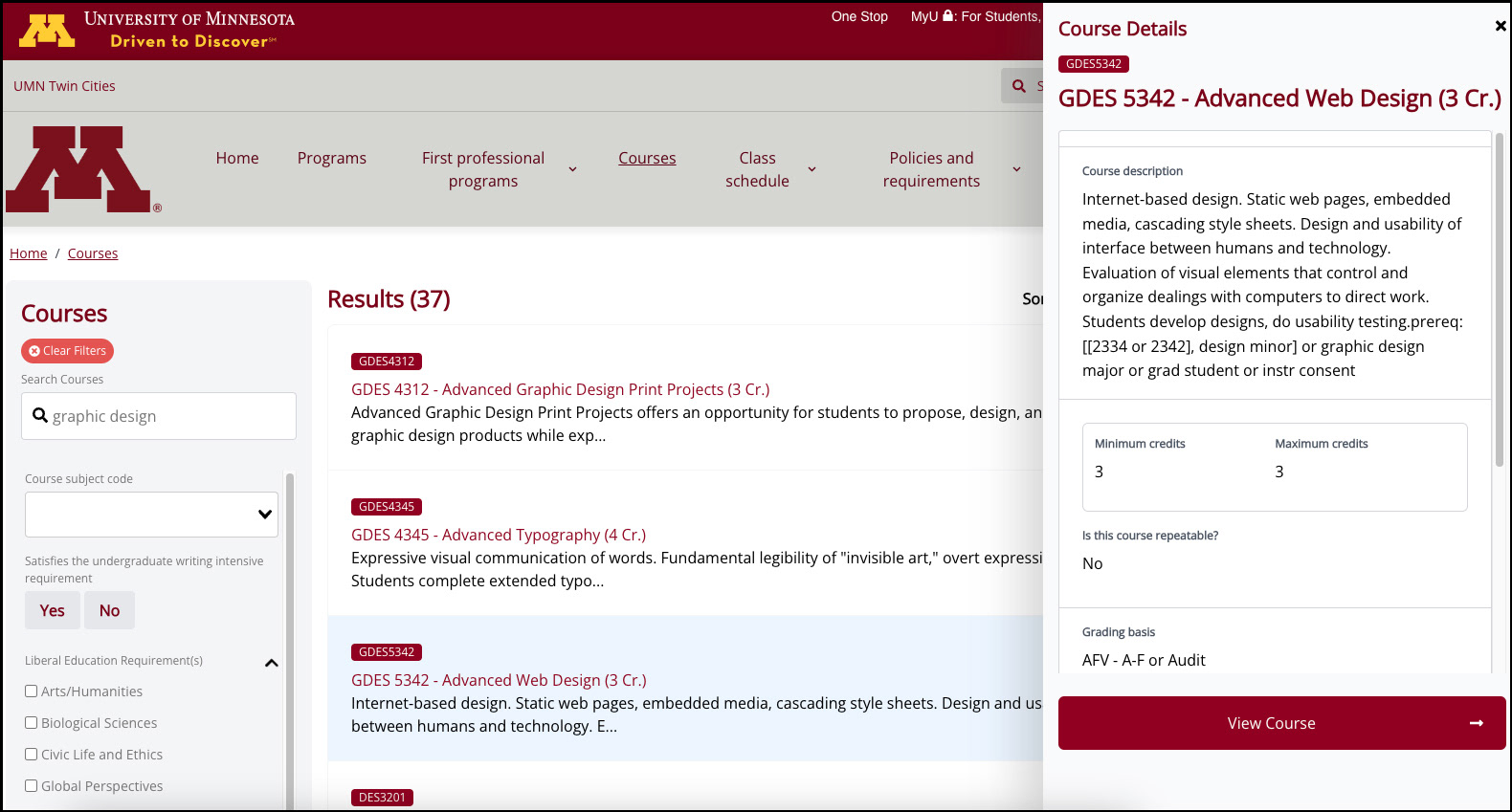Click the Maximum credits label
1512x812 pixels.
click(x=1322, y=444)
